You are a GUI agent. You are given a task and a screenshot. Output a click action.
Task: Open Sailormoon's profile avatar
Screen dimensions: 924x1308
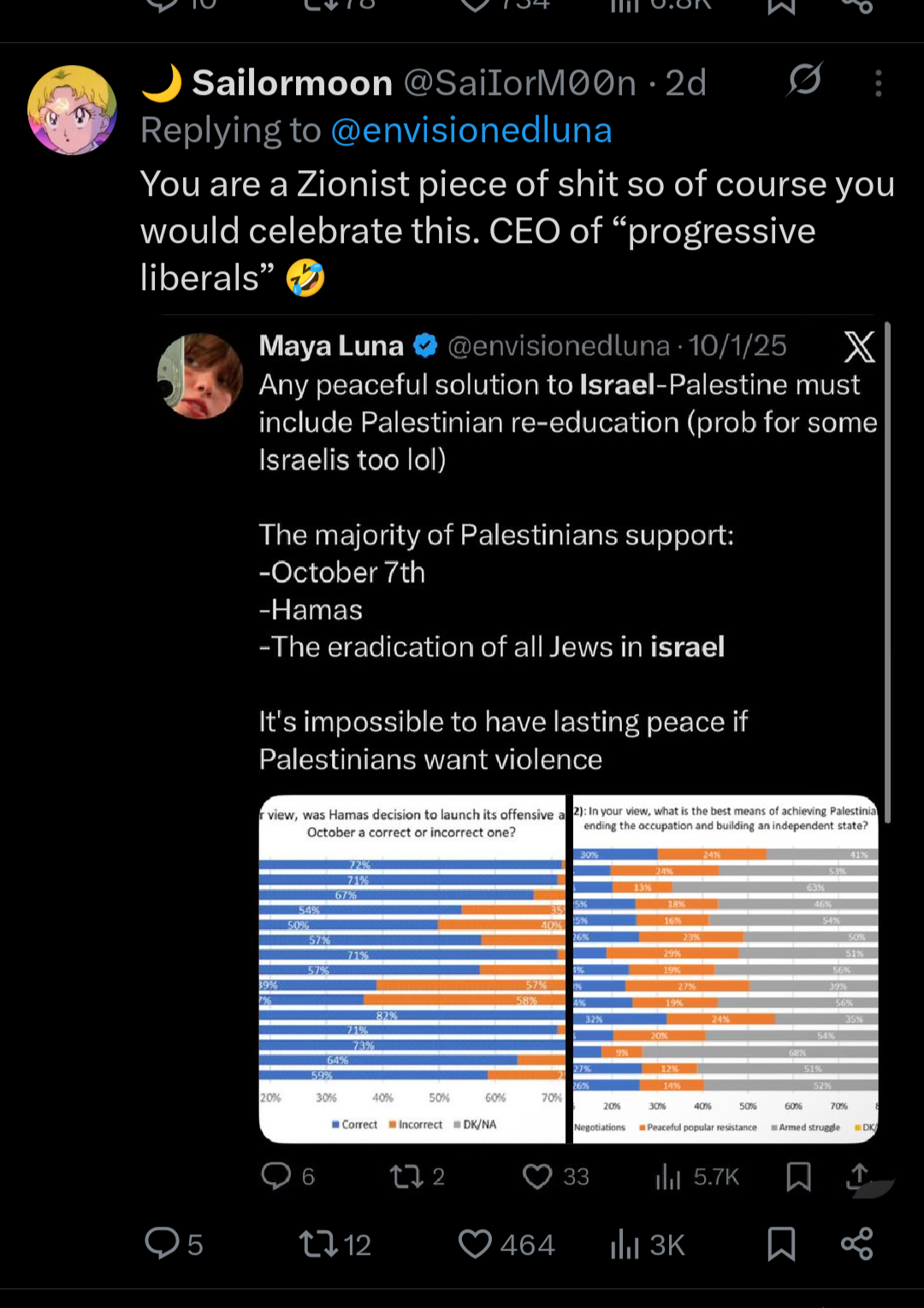(x=72, y=110)
